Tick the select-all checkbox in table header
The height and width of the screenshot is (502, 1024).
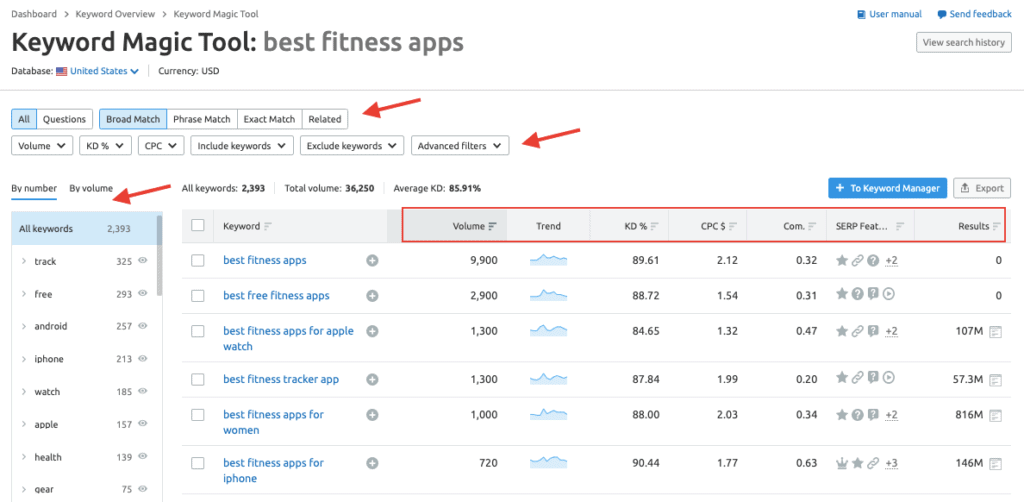[198, 226]
